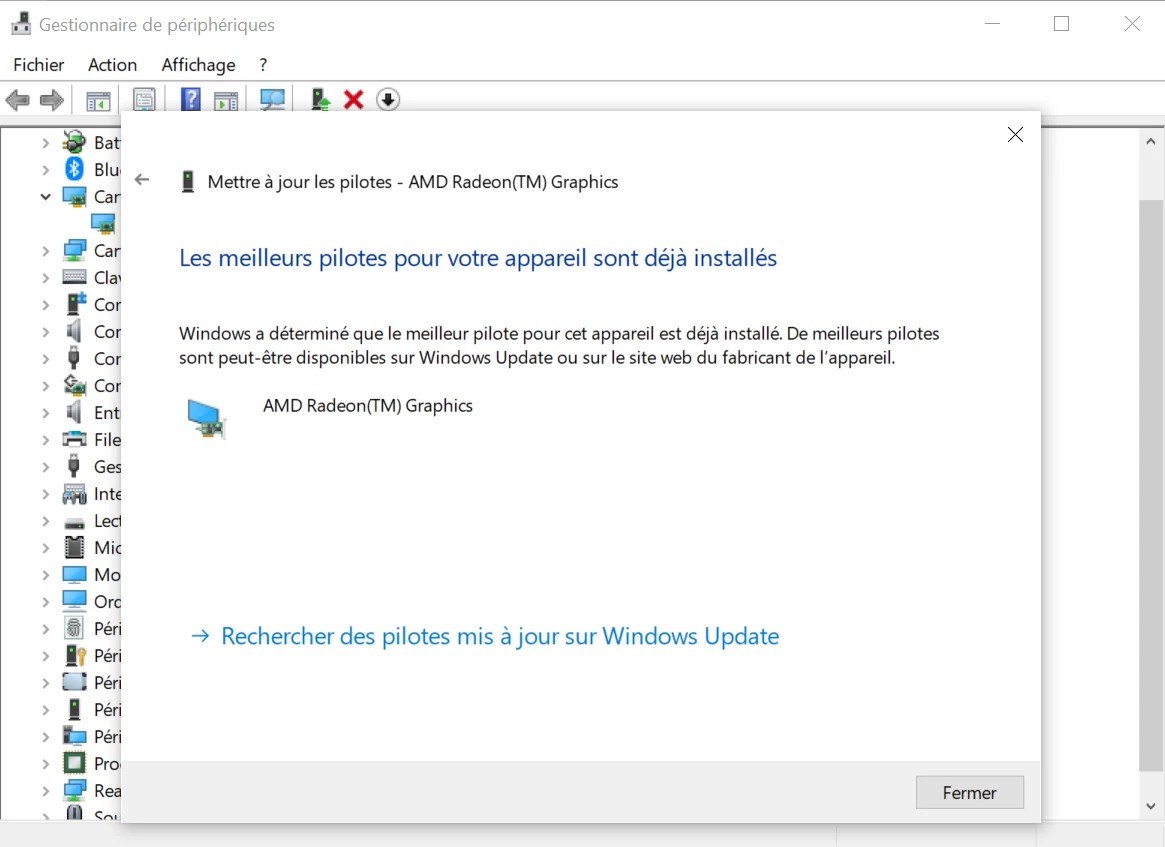Image resolution: width=1165 pixels, height=847 pixels.
Task: Expand the Ent audio inputs node
Action: (45, 412)
